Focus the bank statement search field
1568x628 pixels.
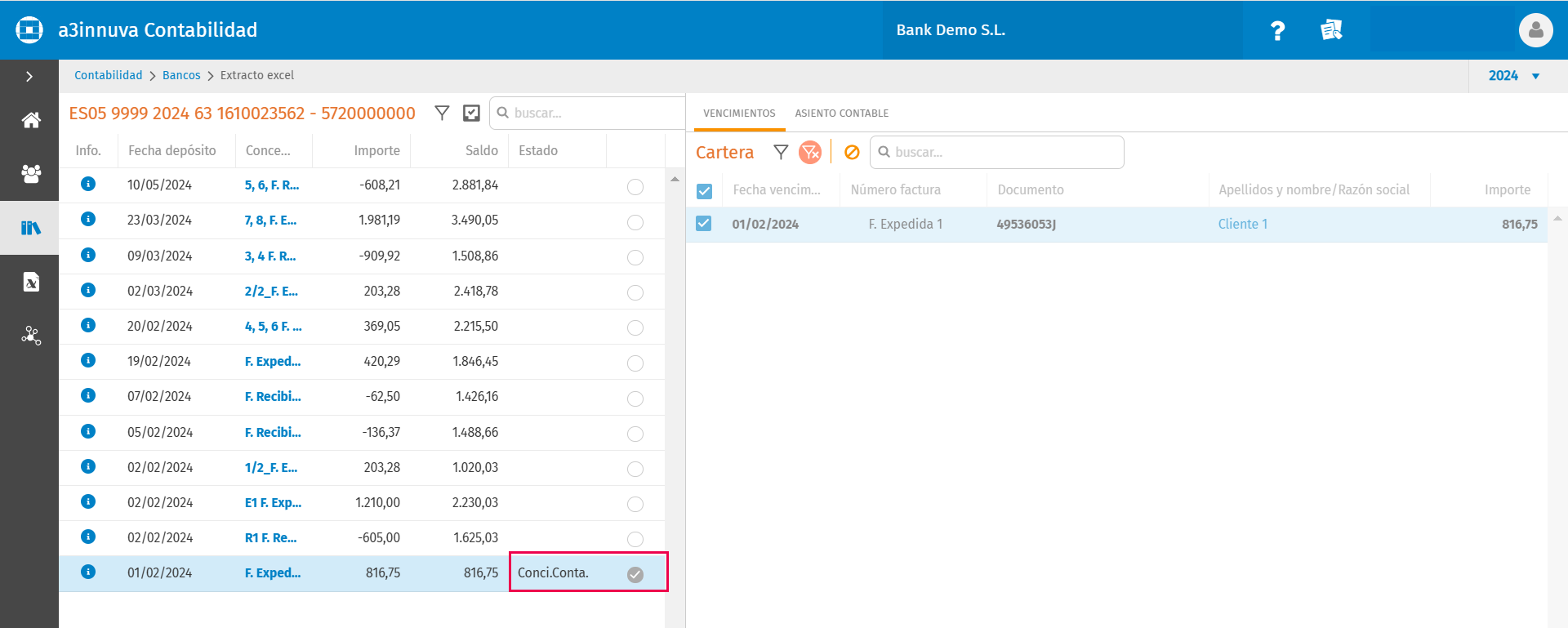[588, 113]
